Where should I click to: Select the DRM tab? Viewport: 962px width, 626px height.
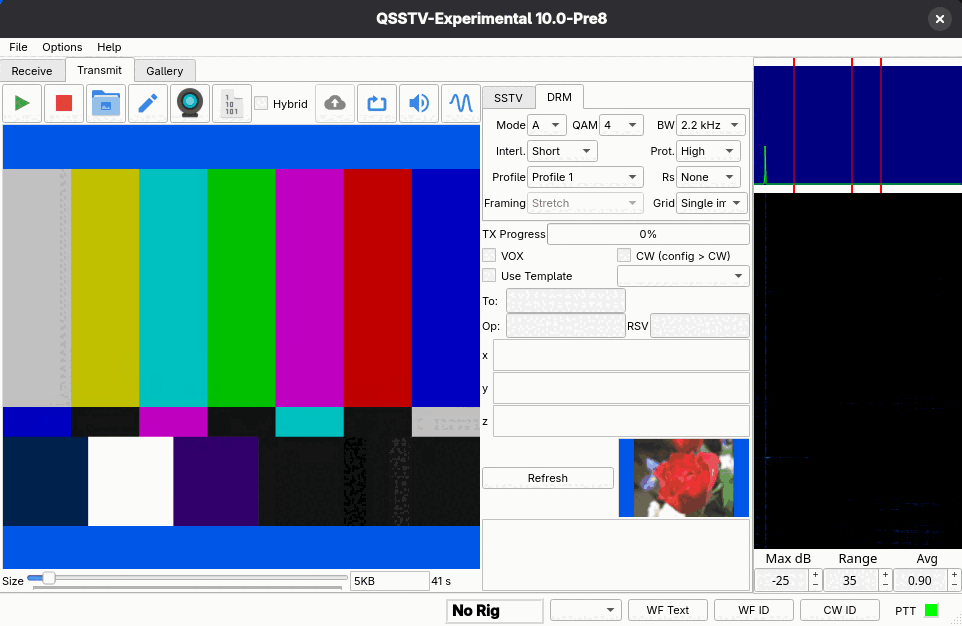(559, 97)
